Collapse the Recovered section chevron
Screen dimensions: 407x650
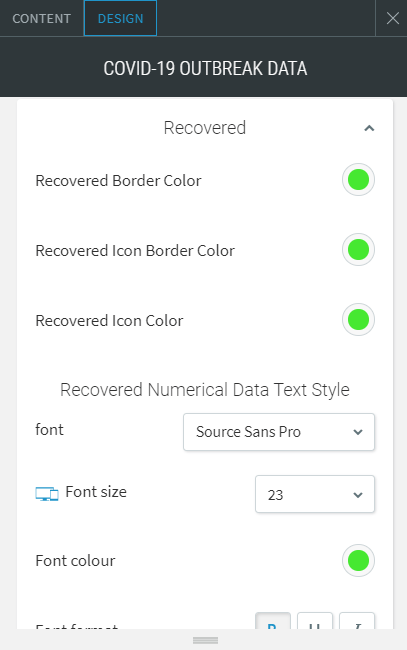pyautogui.click(x=369, y=128)
